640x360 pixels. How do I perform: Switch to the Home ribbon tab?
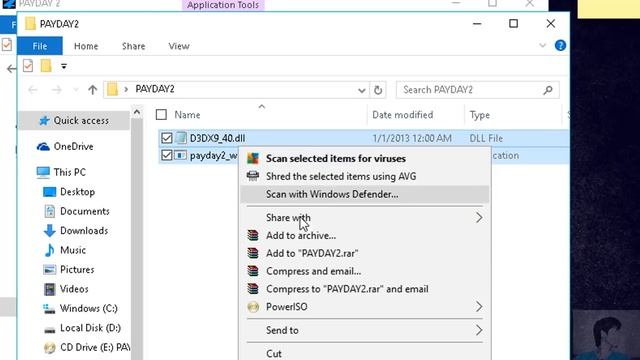point(86,46)
